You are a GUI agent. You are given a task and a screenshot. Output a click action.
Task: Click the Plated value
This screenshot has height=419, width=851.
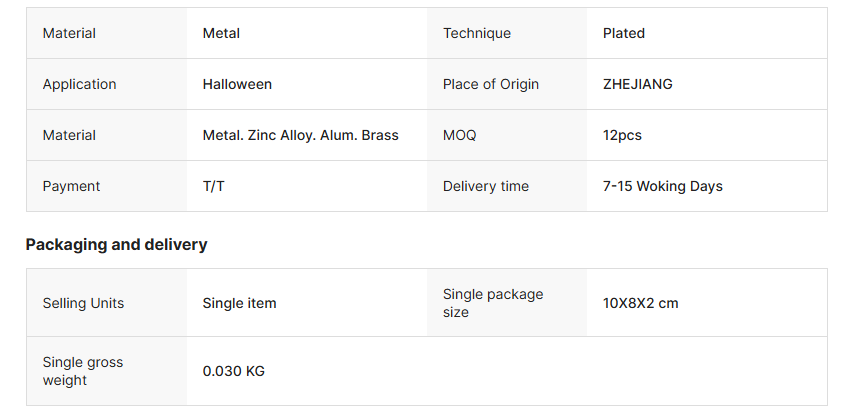(x=624, y=33)
